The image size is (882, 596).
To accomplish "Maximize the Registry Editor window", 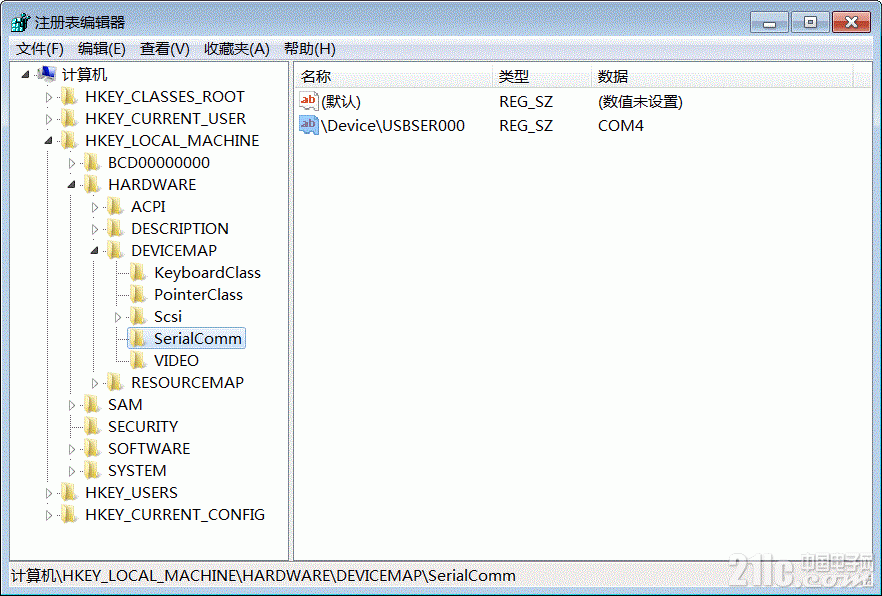I will click(x=810, y=22).
